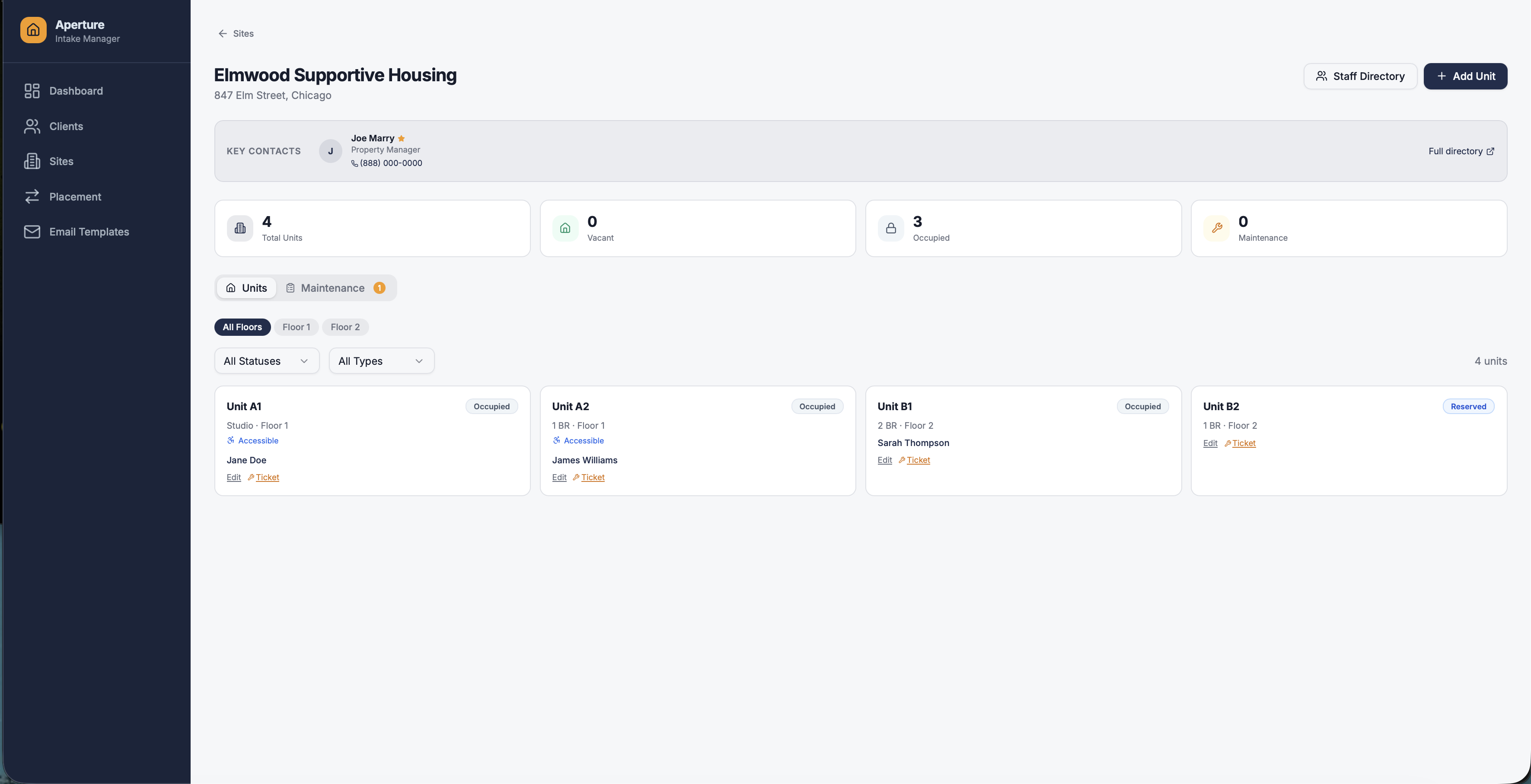Click the back arrow to Sites
Screen dimensions: 1531x784
(222, 33)
